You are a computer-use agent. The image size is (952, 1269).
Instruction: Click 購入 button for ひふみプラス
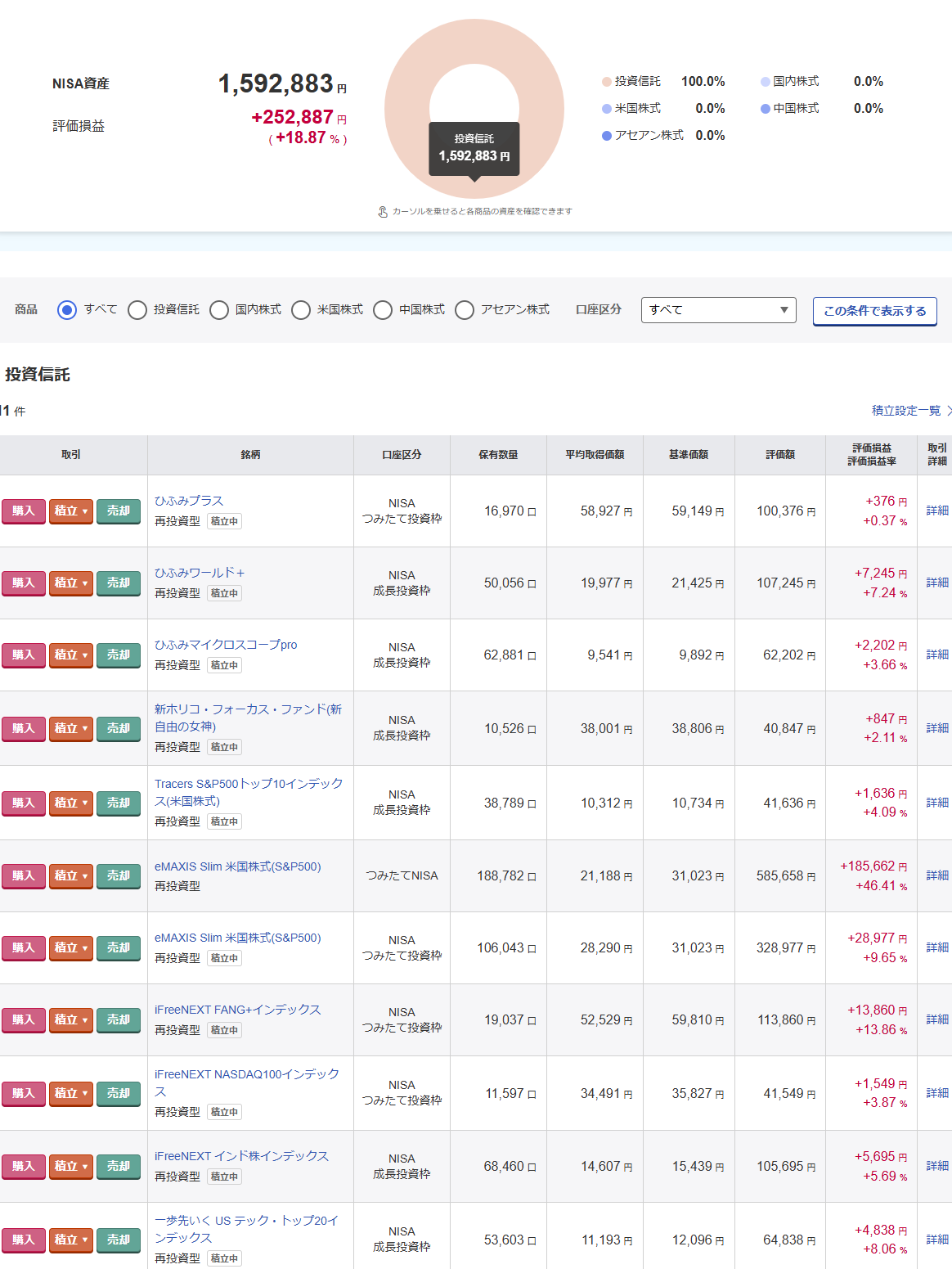(23, 511)
